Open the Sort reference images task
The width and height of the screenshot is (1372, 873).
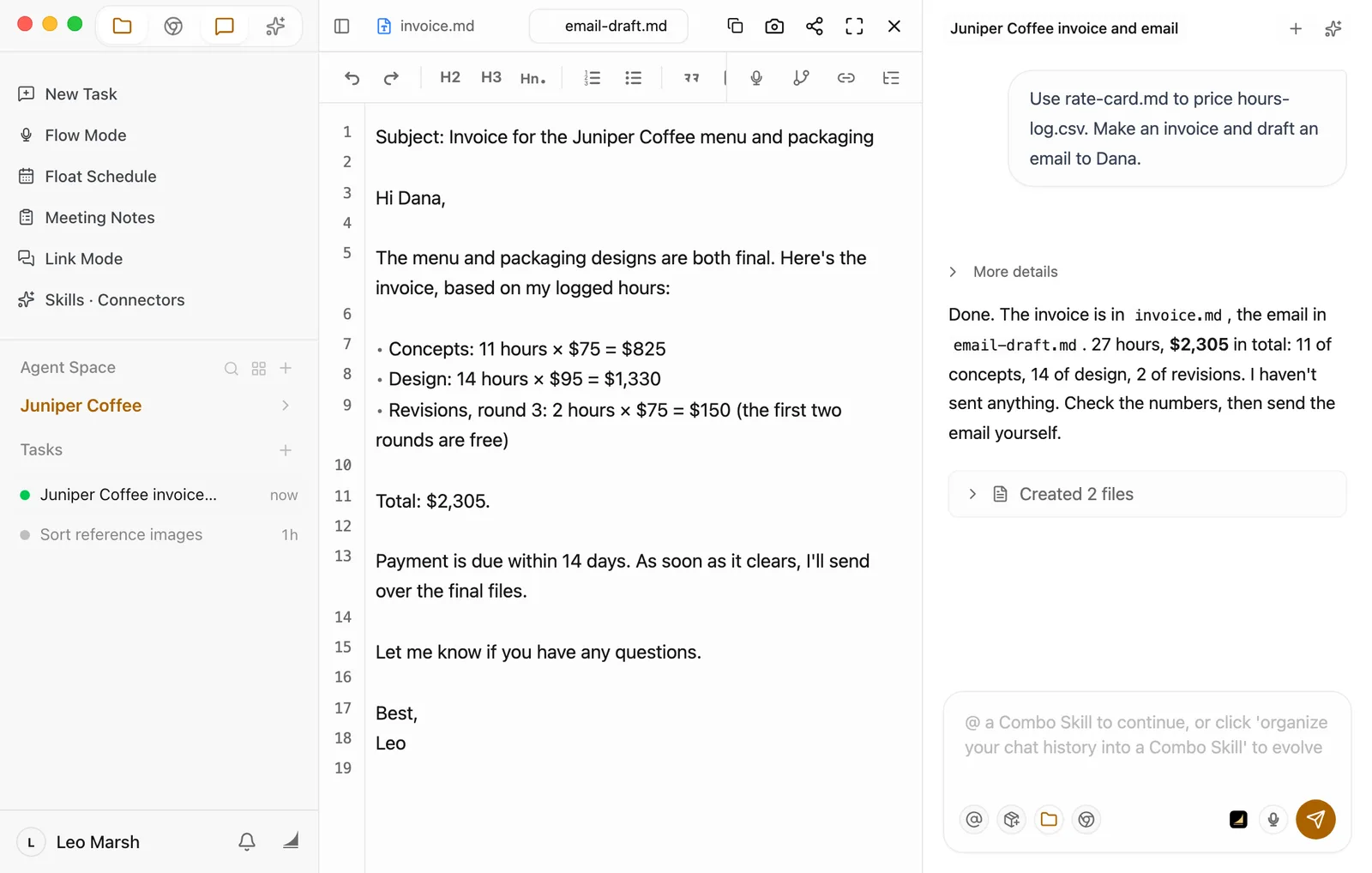coord(159,535)
